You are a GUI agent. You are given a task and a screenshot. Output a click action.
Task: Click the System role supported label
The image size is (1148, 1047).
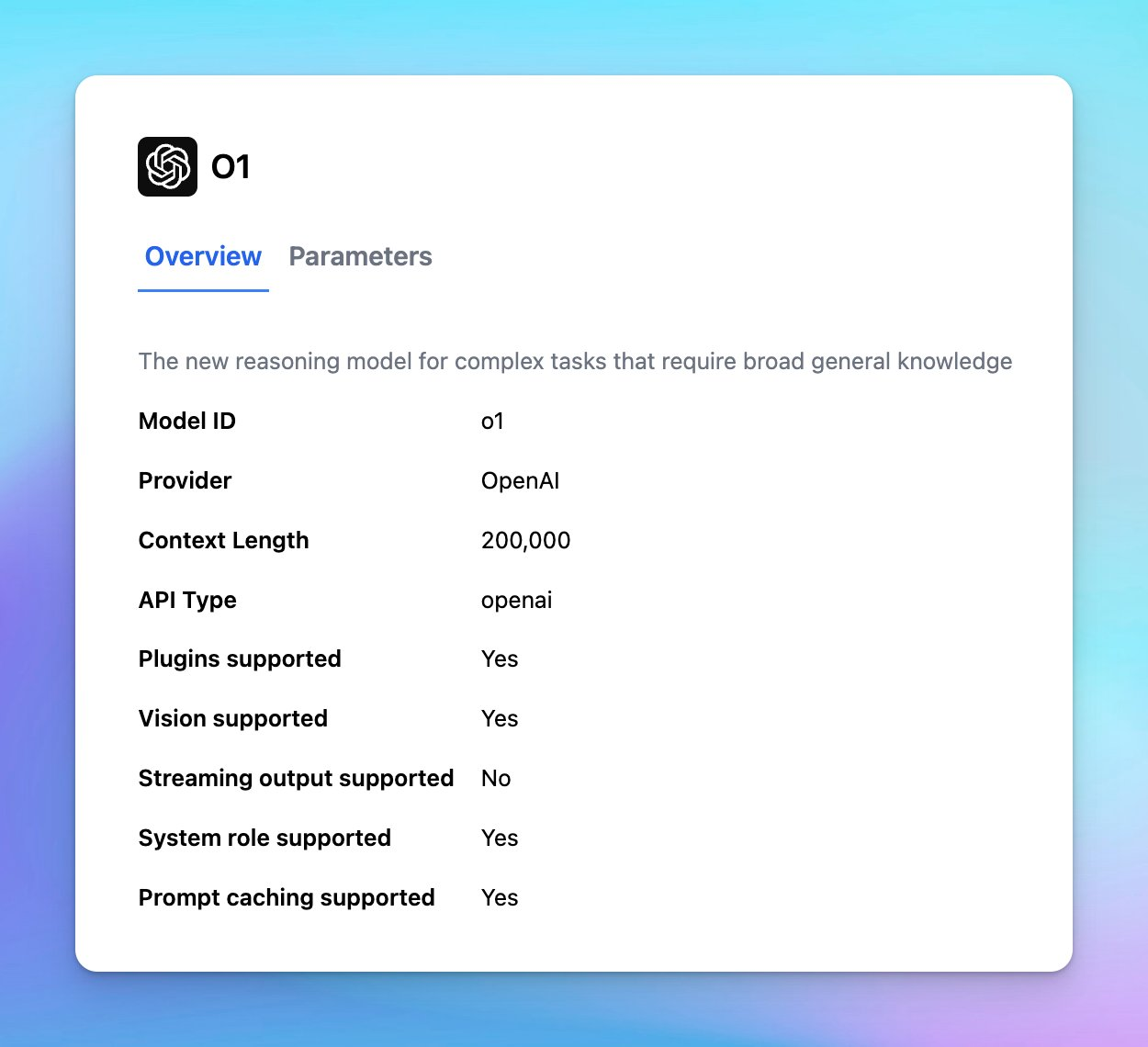point(264,838)
